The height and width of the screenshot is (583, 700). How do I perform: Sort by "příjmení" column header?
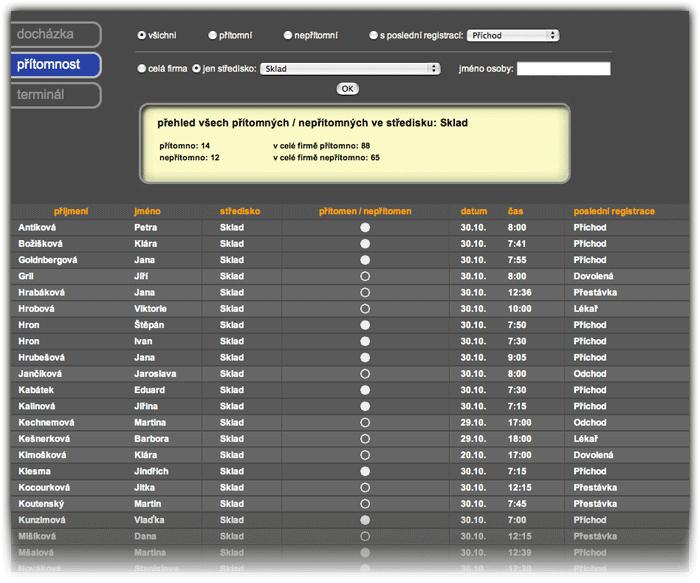click(71, 212)
